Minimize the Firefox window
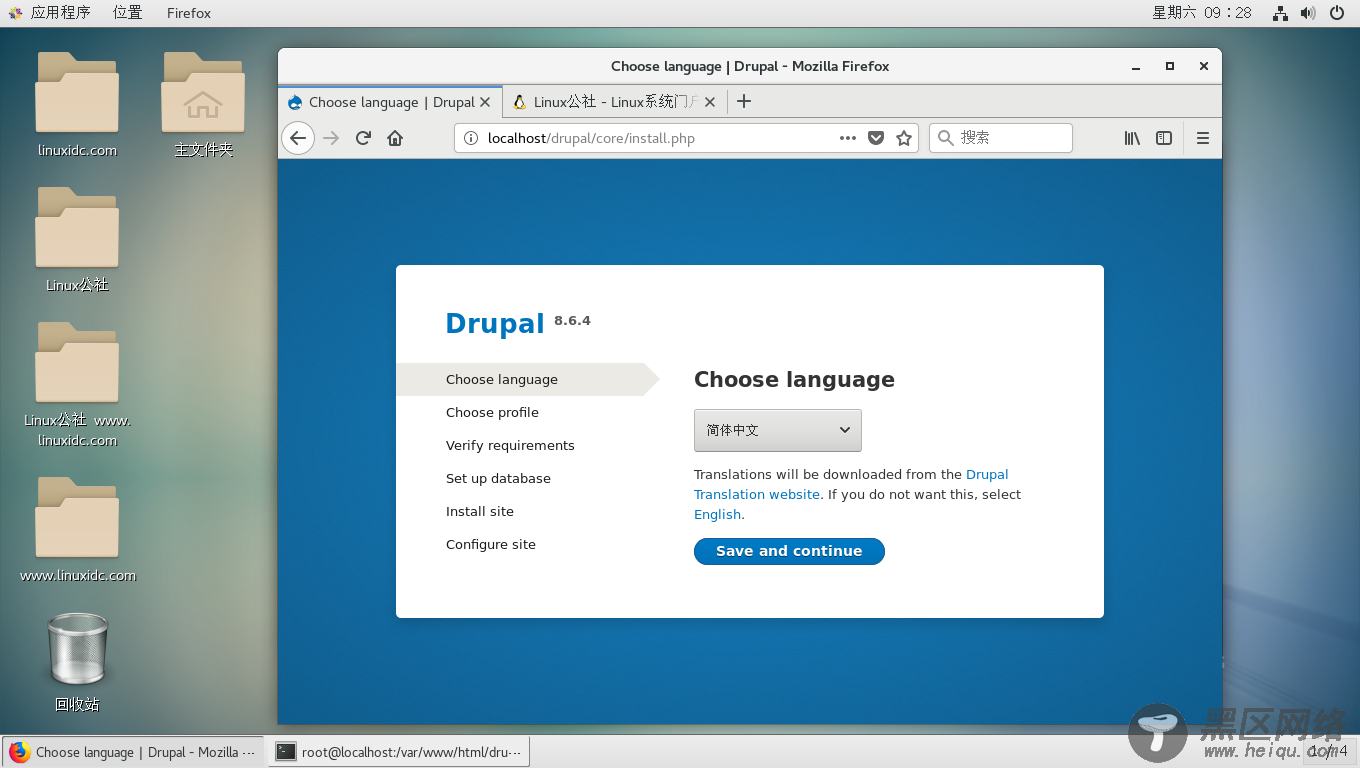This screenshot has height=768, width=1360. 1136,66
